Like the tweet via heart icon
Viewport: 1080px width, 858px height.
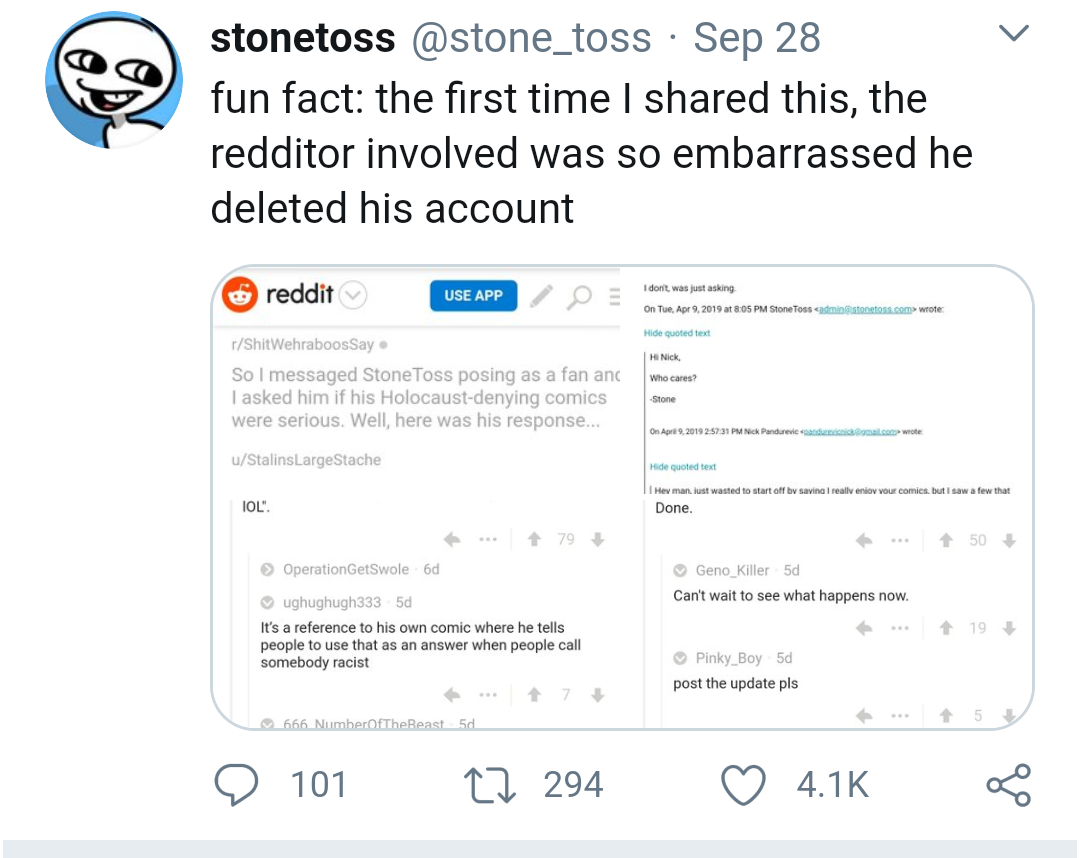pos(743,785)
